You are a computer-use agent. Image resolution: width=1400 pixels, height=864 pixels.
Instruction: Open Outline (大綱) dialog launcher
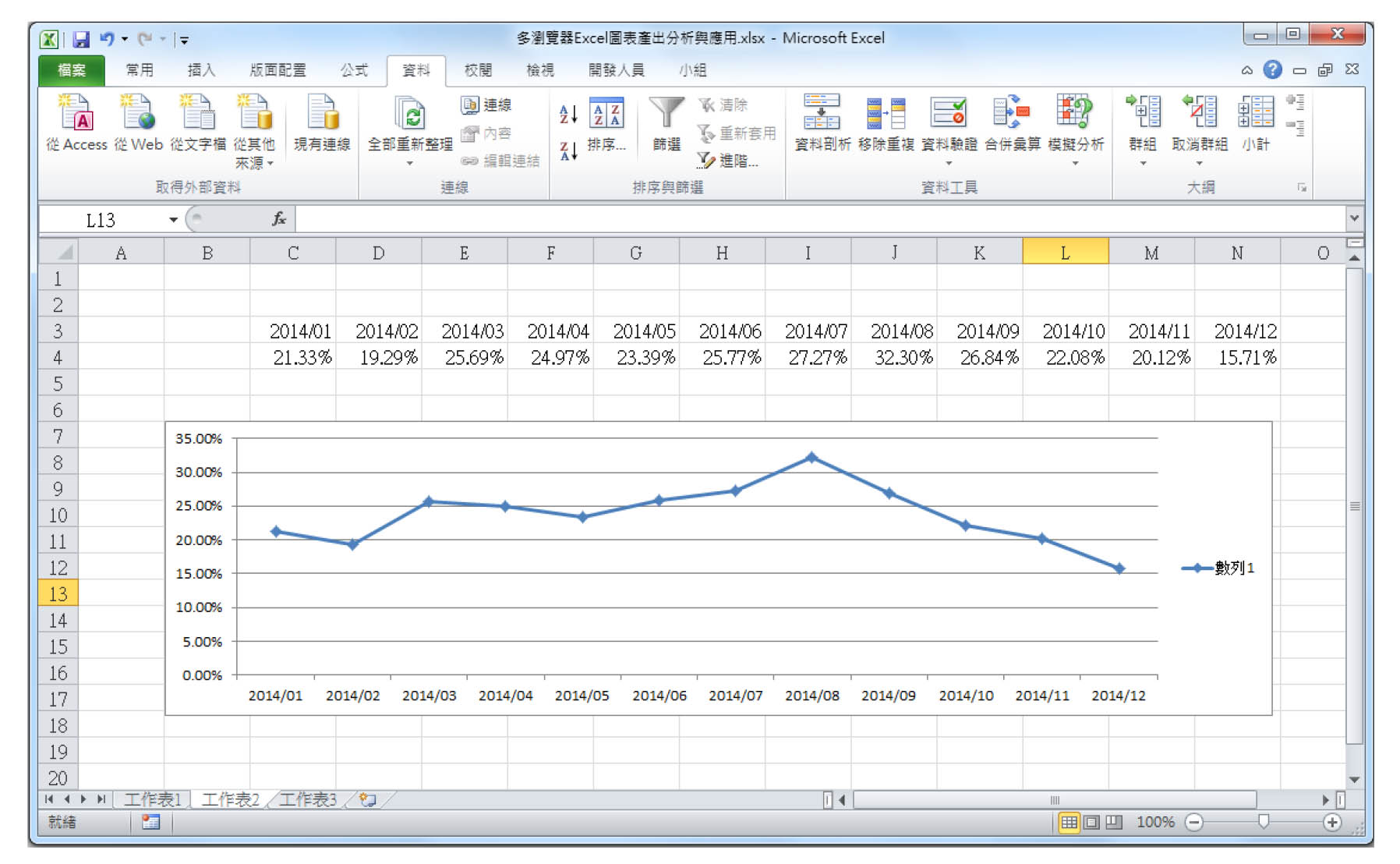coord(1302,187)
